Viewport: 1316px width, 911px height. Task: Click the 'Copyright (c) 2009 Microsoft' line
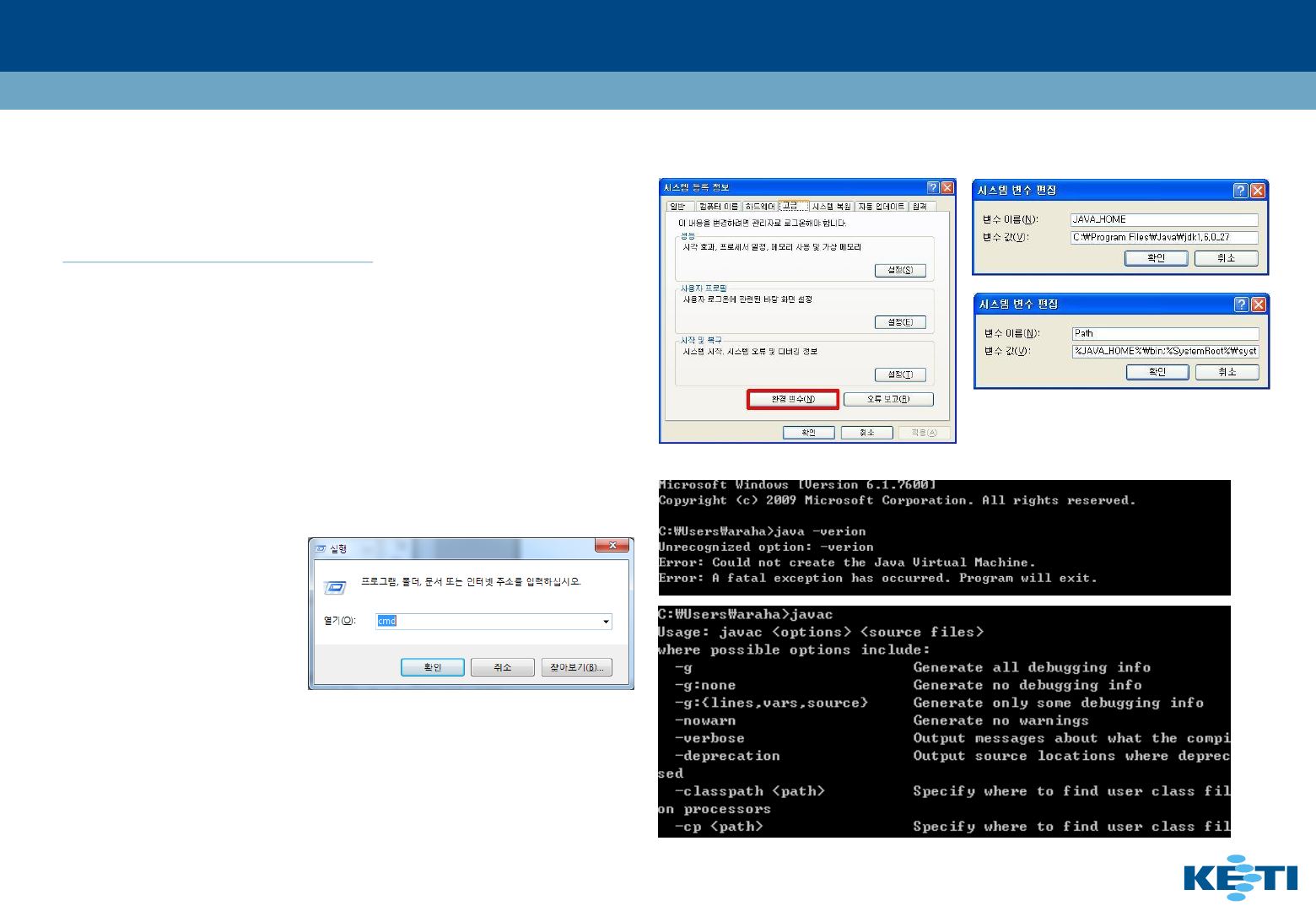click(898, 501)
